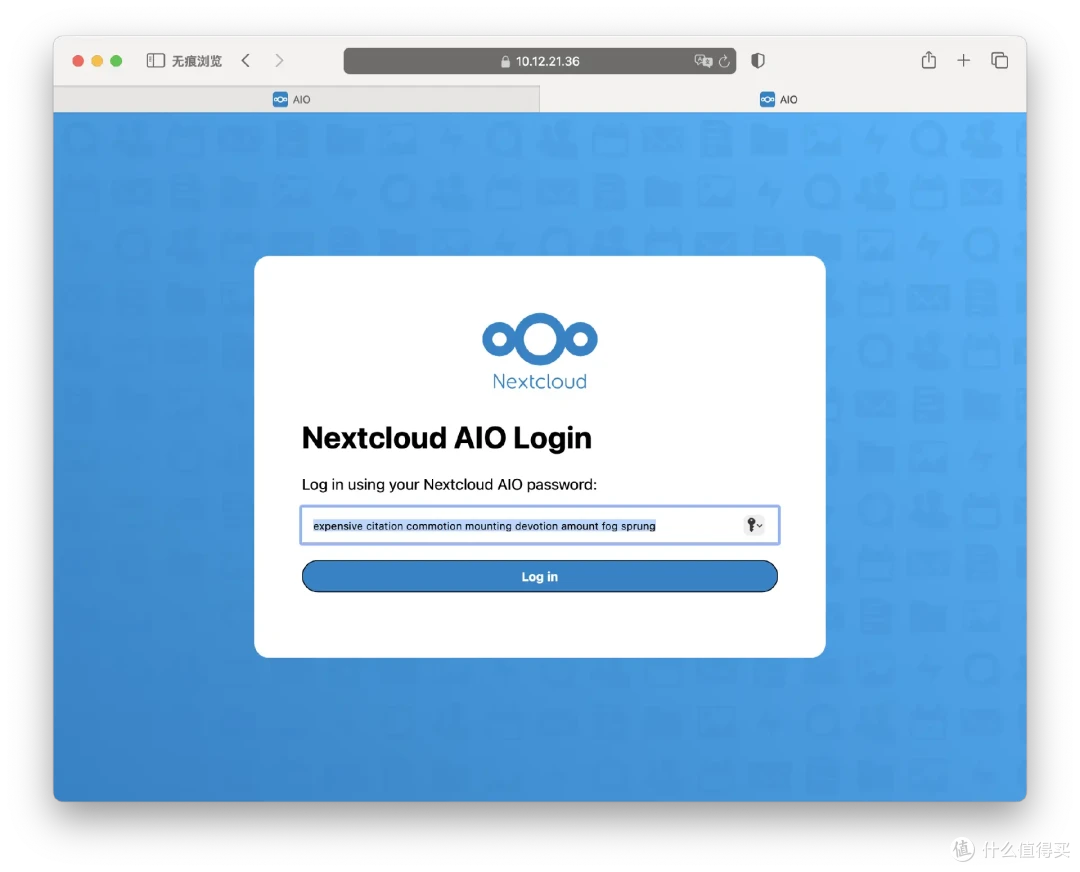
Task: Click the lock icon in the address bar
Action: pos(505,61)
